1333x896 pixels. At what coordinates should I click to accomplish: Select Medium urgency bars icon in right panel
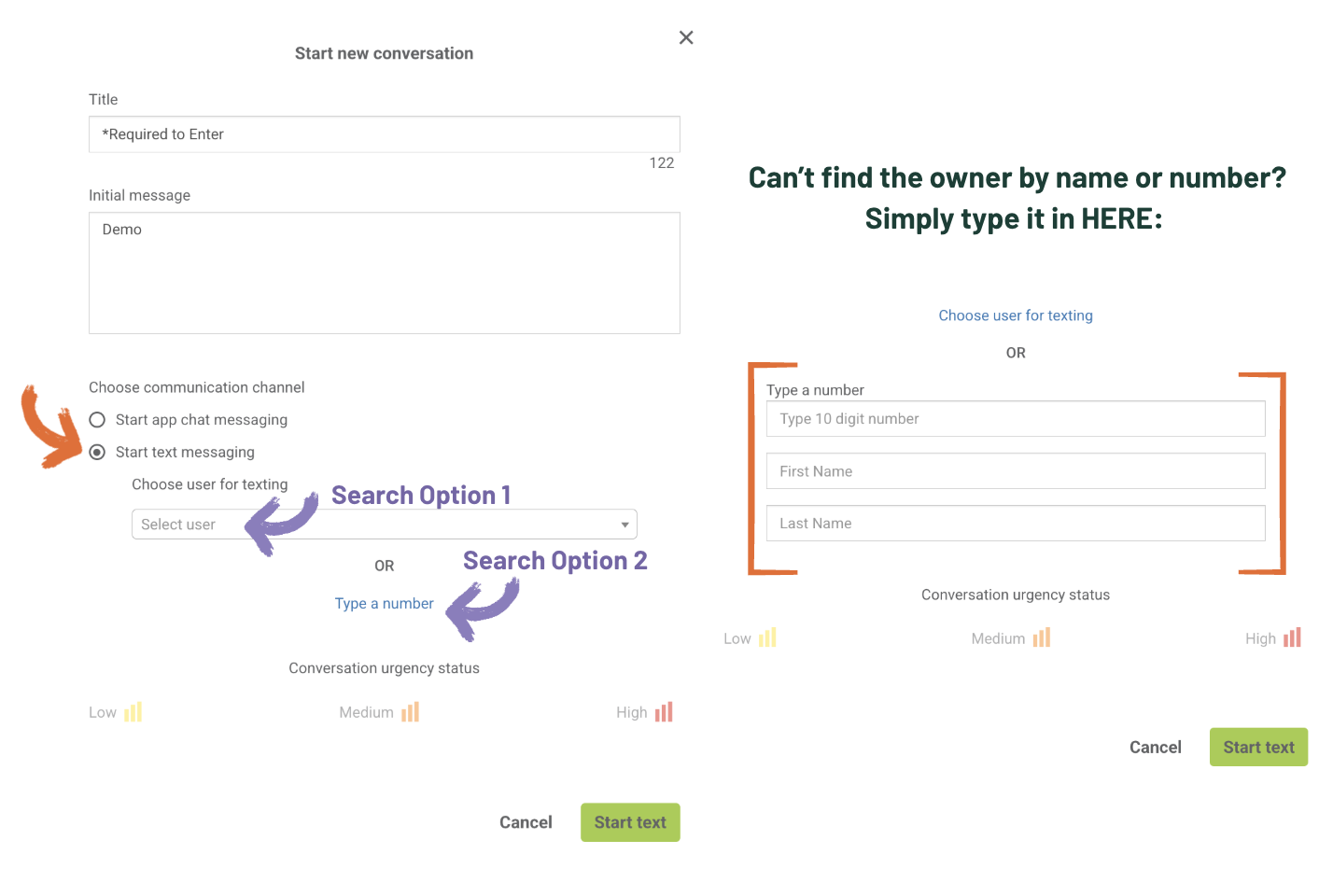1042,637
